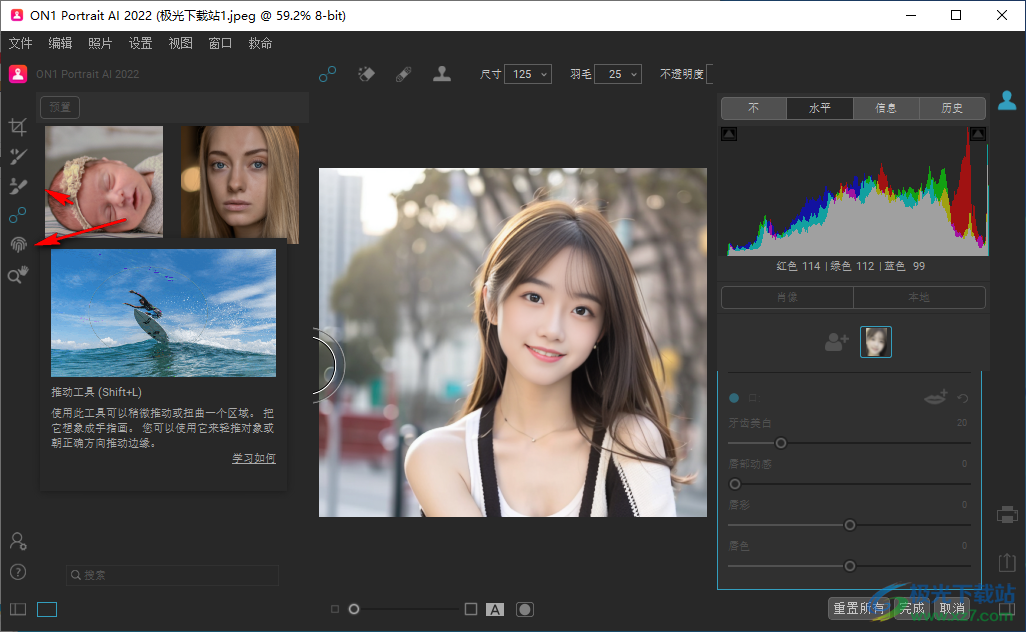
Task: Toggle the right panel layout icon at bottom right
Action: point(1008,609)
